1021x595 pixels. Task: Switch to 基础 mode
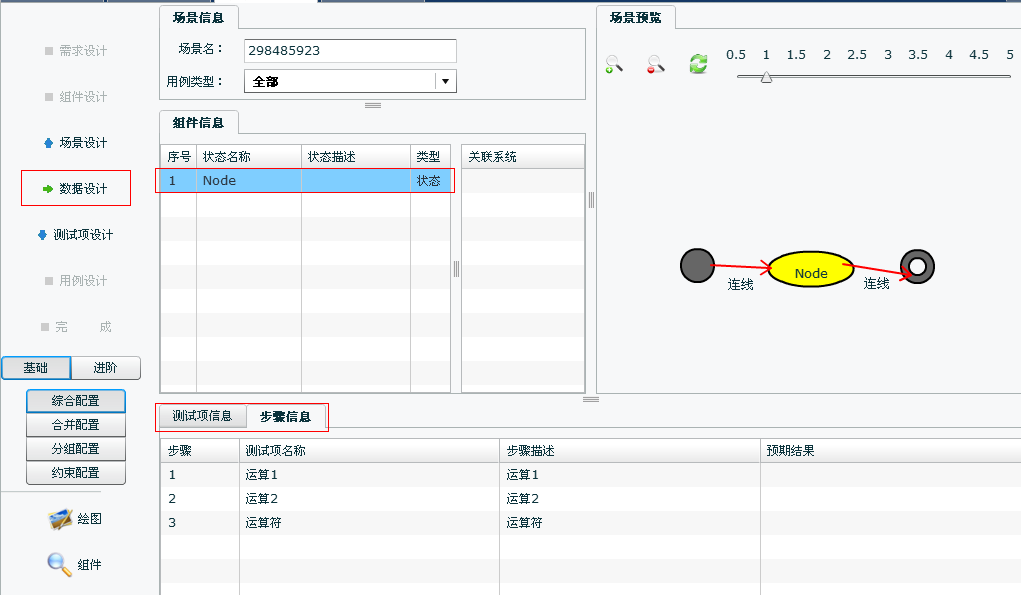click(x=35, y=368)
